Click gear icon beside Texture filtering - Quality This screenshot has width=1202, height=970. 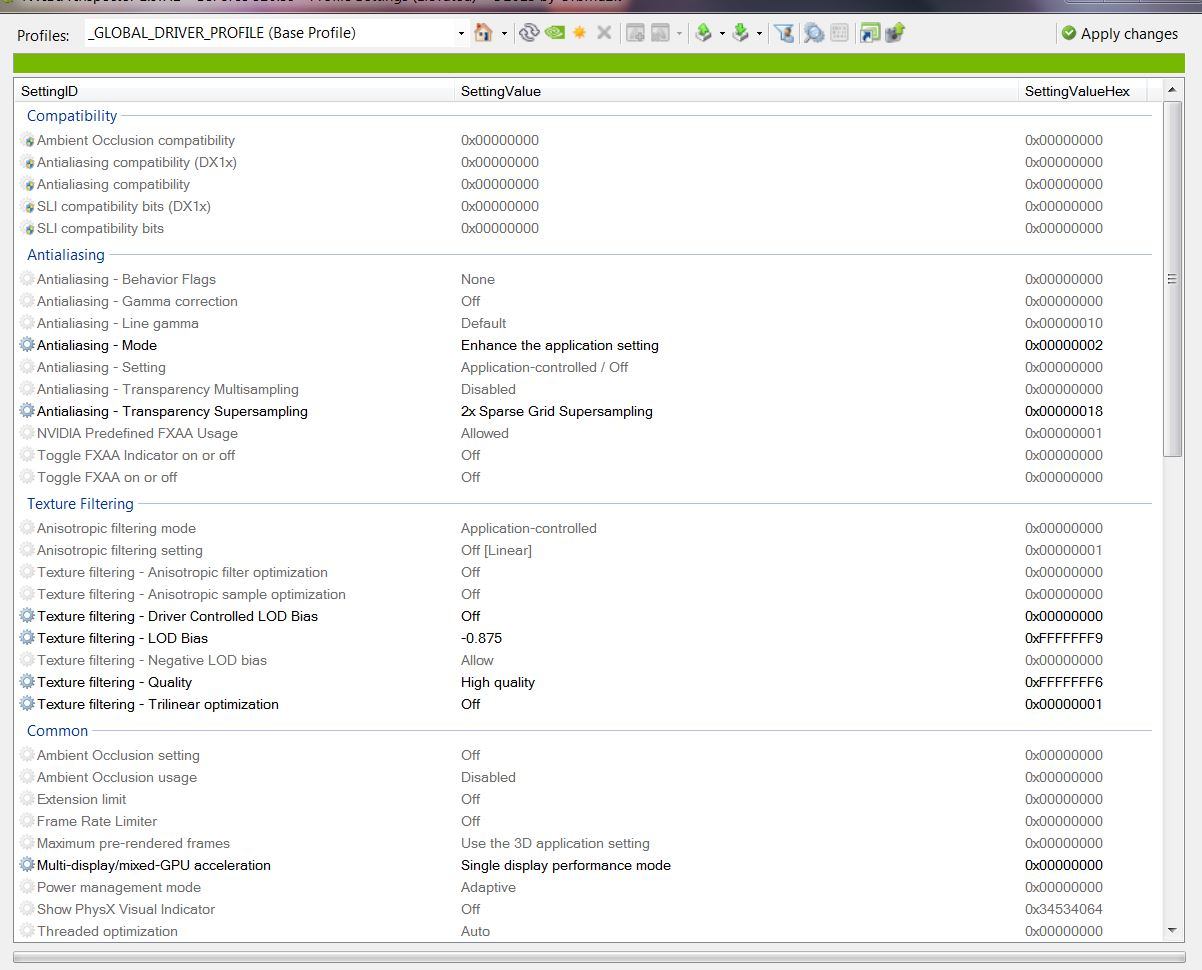(27, 682)
